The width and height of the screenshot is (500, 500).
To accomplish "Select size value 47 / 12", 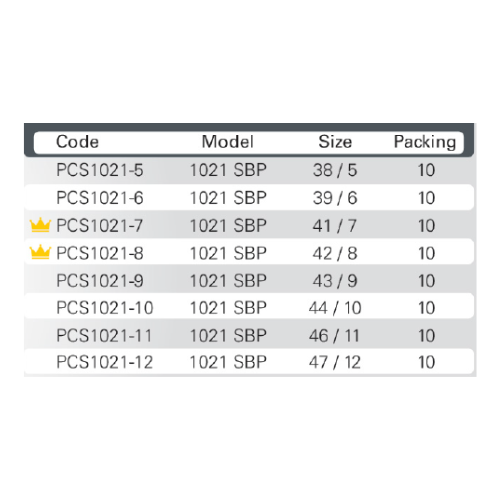I will (335, 362).
